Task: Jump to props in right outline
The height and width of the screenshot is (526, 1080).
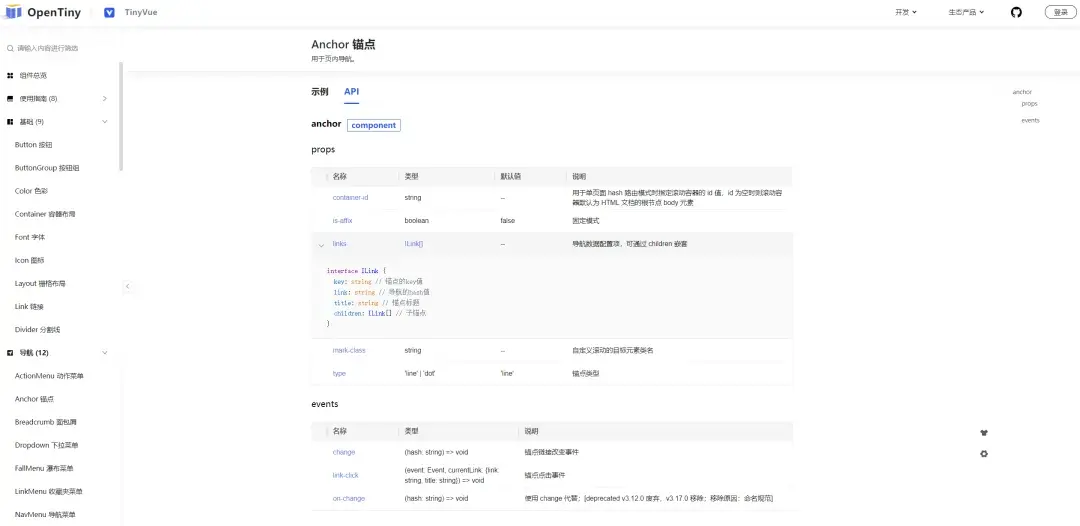Action: [1030, 104]
